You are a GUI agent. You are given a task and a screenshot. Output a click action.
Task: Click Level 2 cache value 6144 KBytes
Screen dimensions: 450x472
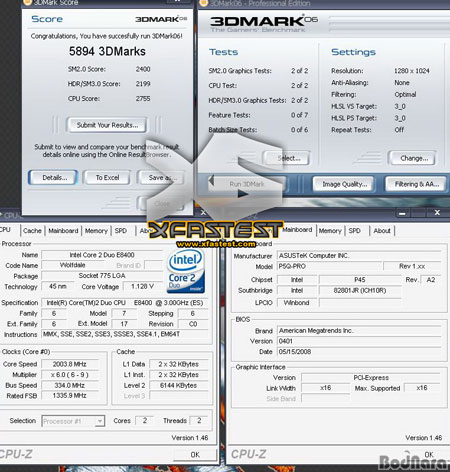tap(178, 386)
